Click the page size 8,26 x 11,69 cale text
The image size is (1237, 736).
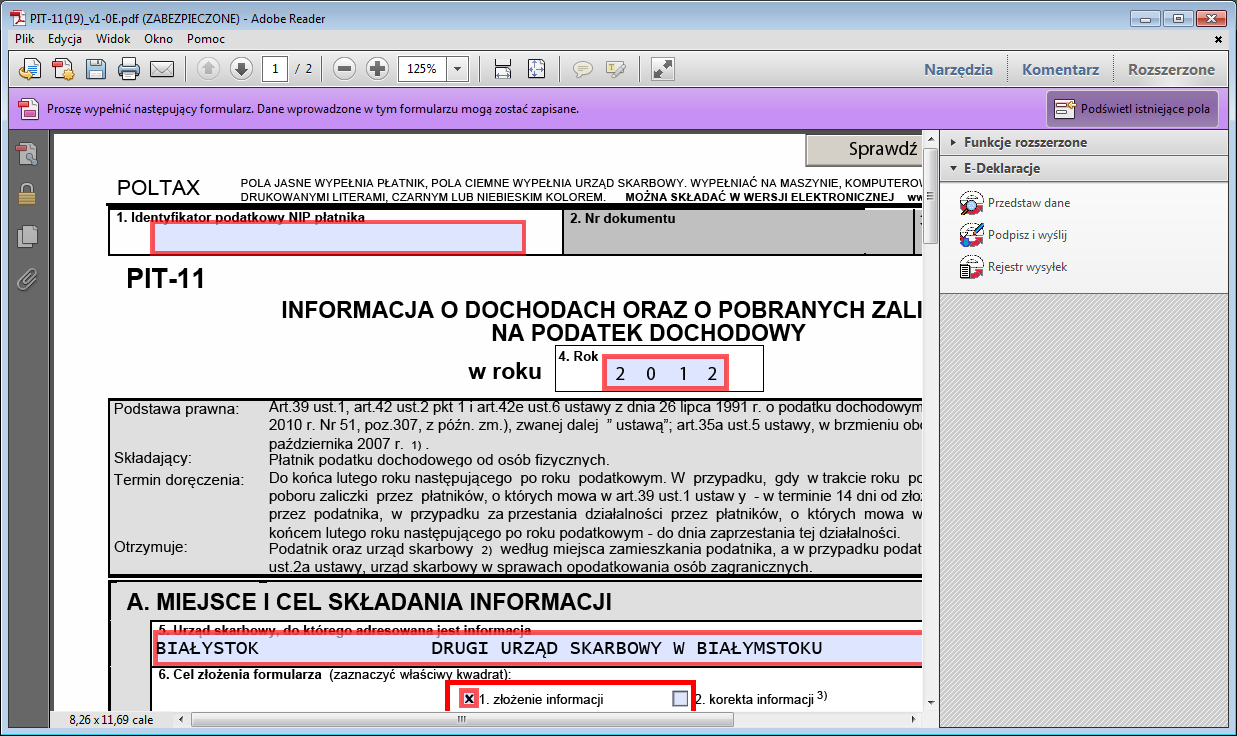point(111,719)
